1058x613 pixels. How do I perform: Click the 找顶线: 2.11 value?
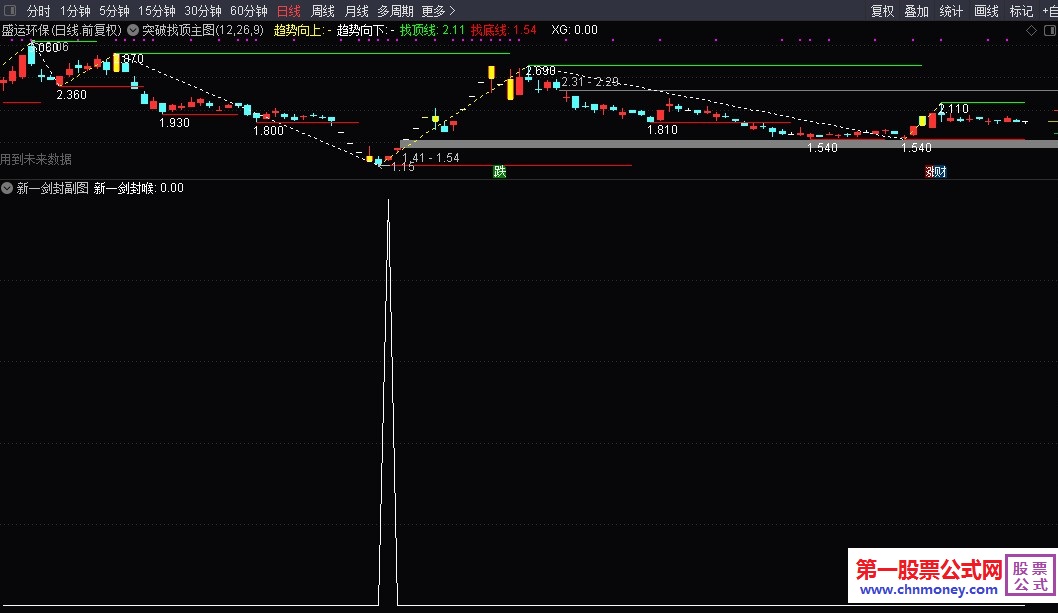pos(432,30)
